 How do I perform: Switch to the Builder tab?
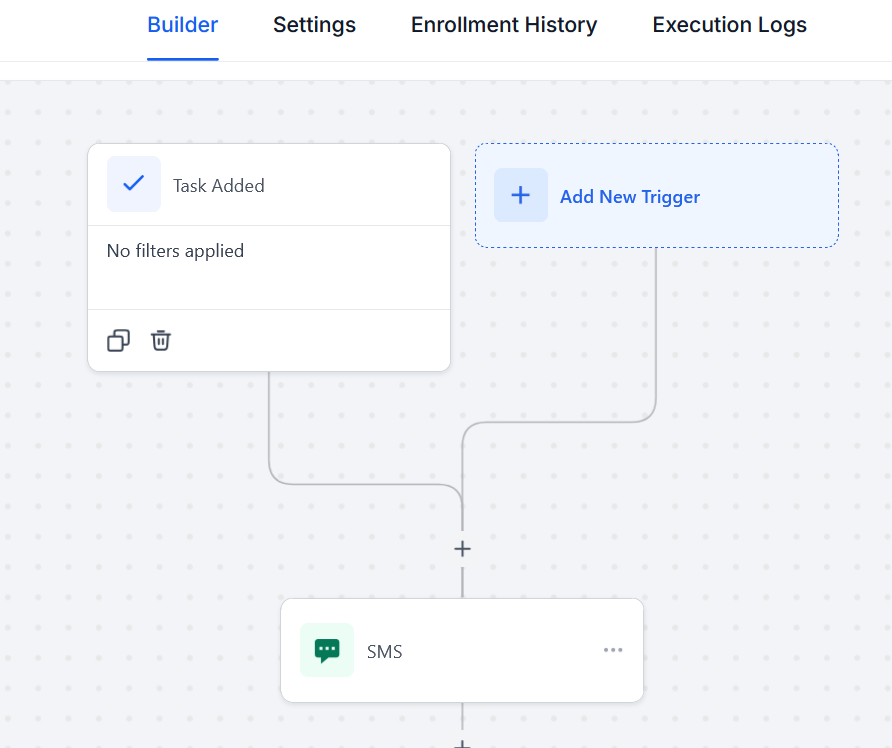[x=182, y=26]
